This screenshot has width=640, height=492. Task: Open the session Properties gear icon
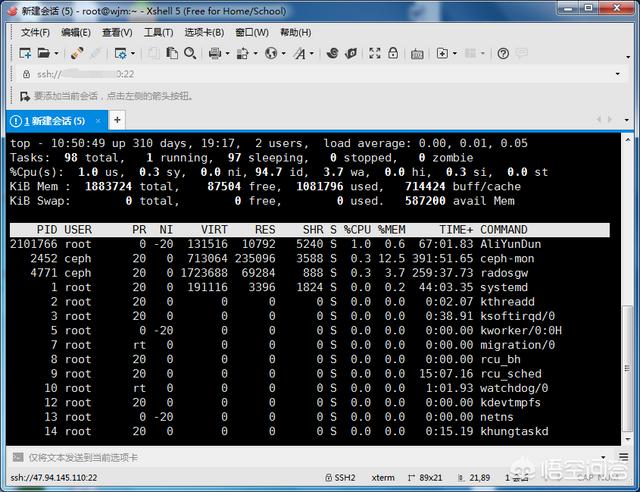[120, 53]
